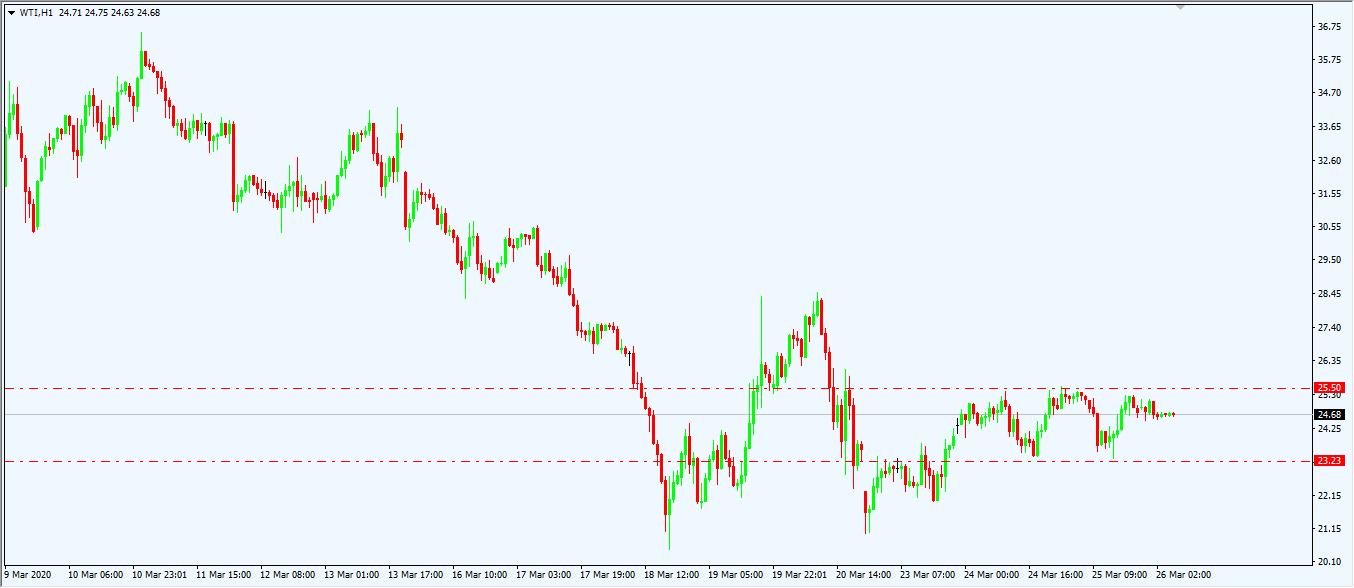This screenshot has width=1354, height=588.
Task: Click the 11 Mar 15:00 time label
Action: 223,576
